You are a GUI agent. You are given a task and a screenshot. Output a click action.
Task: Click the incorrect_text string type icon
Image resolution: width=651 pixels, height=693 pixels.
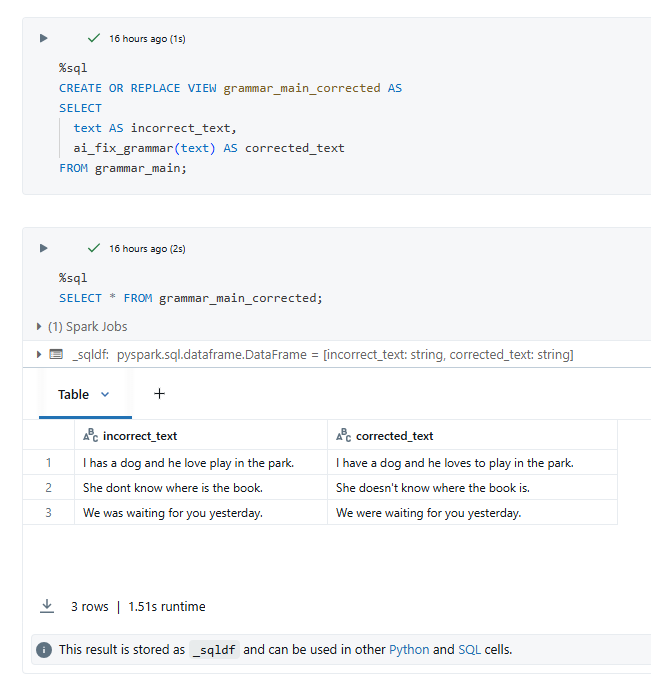pos(90,436)
